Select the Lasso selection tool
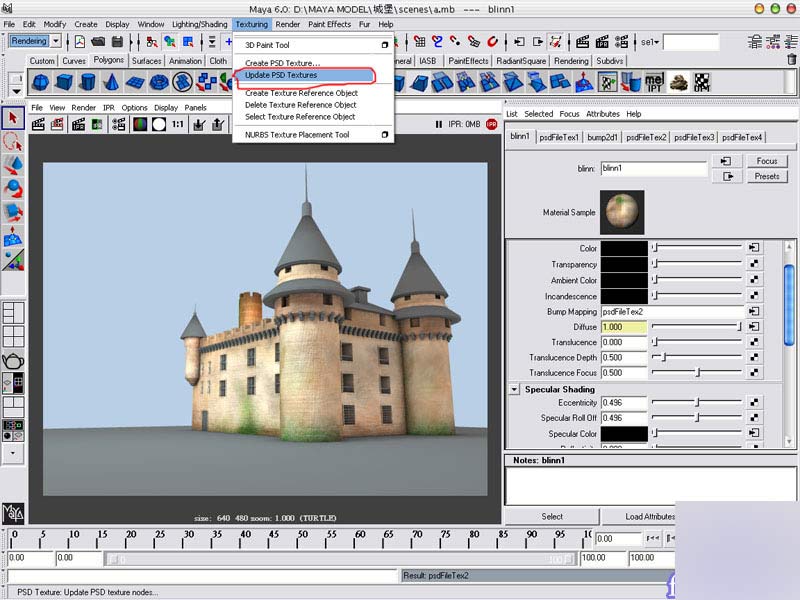This screenshot has width=800, height=600. [13, 142]
